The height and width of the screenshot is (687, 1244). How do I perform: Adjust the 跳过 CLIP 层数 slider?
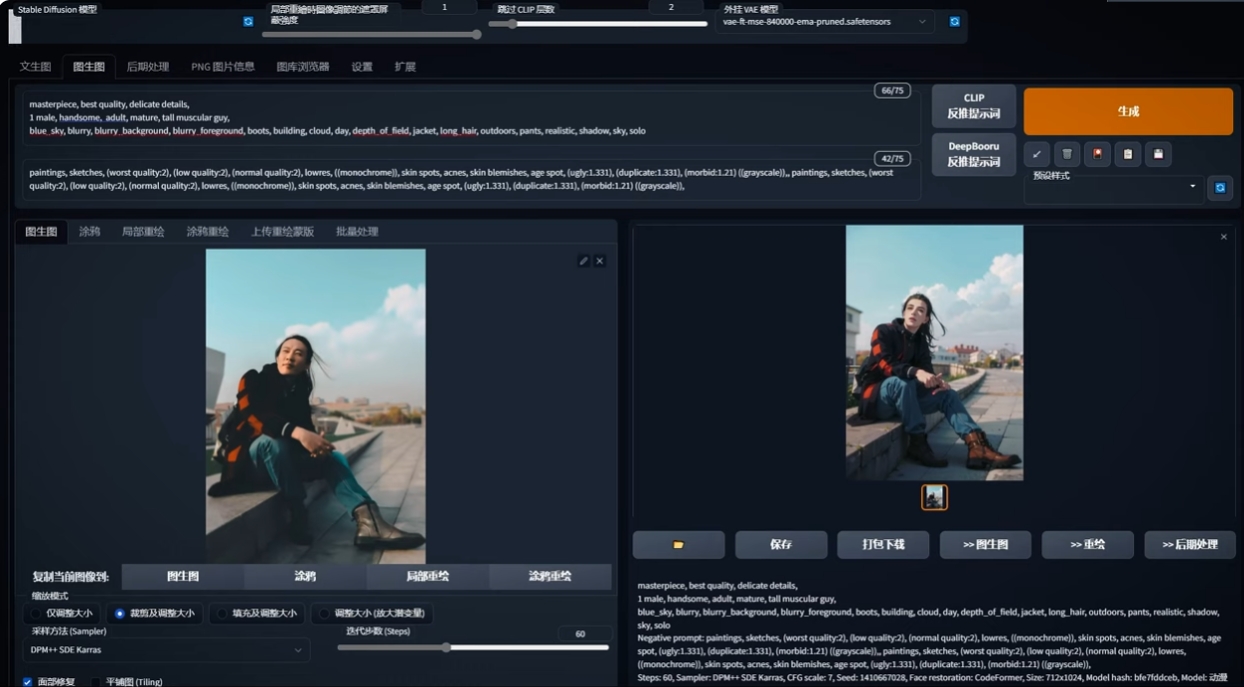598,24
